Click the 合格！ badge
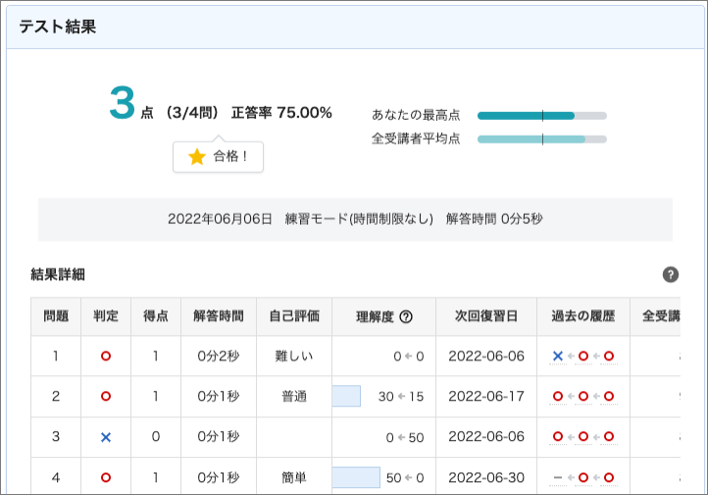Viewport: 708px width, 495px height. 218,157
